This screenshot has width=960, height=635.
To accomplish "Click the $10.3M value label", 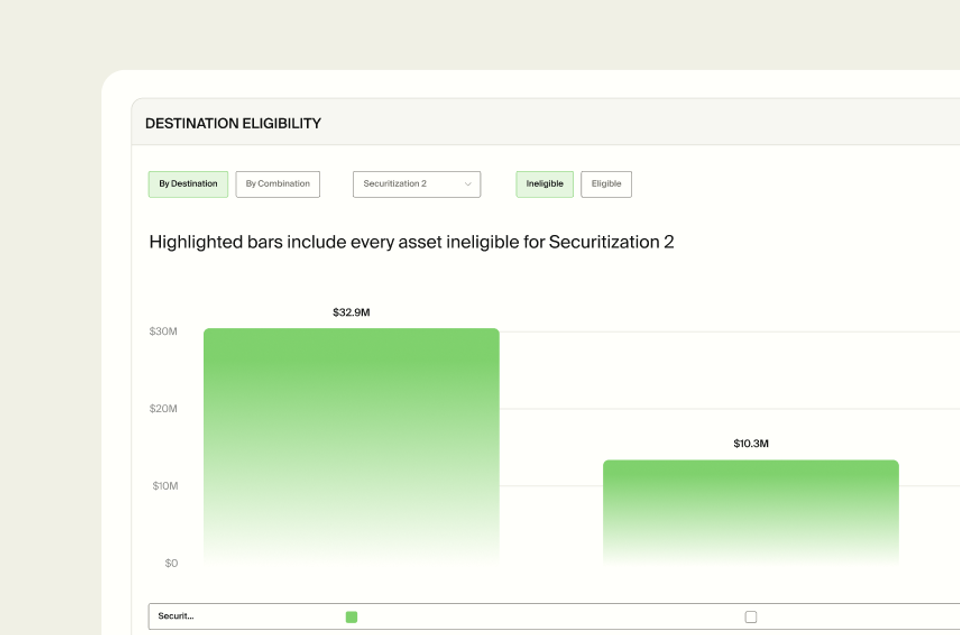I will [x=751, y=443].
